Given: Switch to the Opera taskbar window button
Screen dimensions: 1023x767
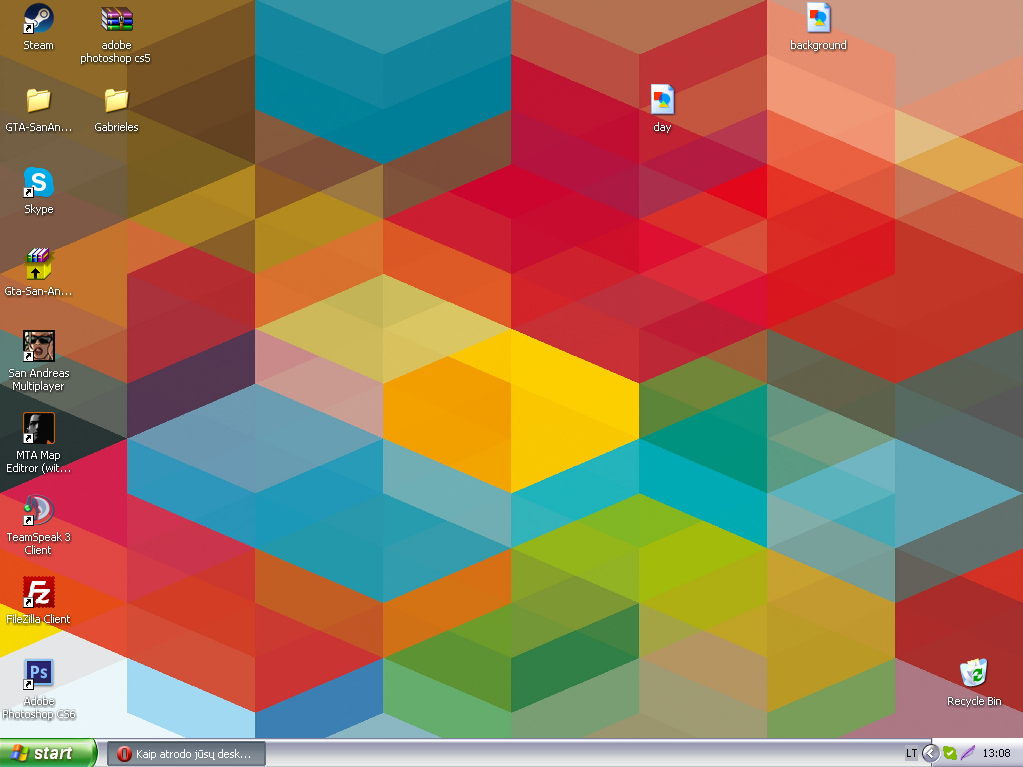Looking at the screenshot, I should click(x=186, y=754).
